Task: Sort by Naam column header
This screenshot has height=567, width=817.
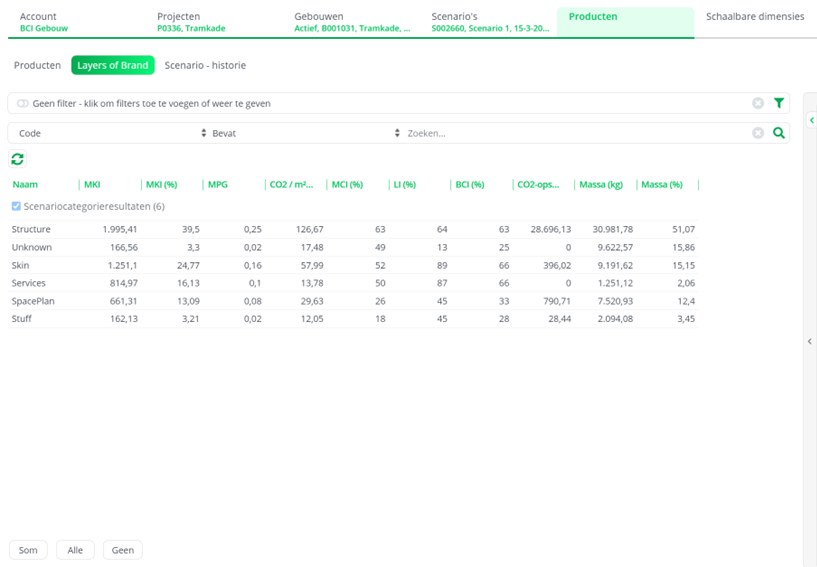Action: click(25, 184)
